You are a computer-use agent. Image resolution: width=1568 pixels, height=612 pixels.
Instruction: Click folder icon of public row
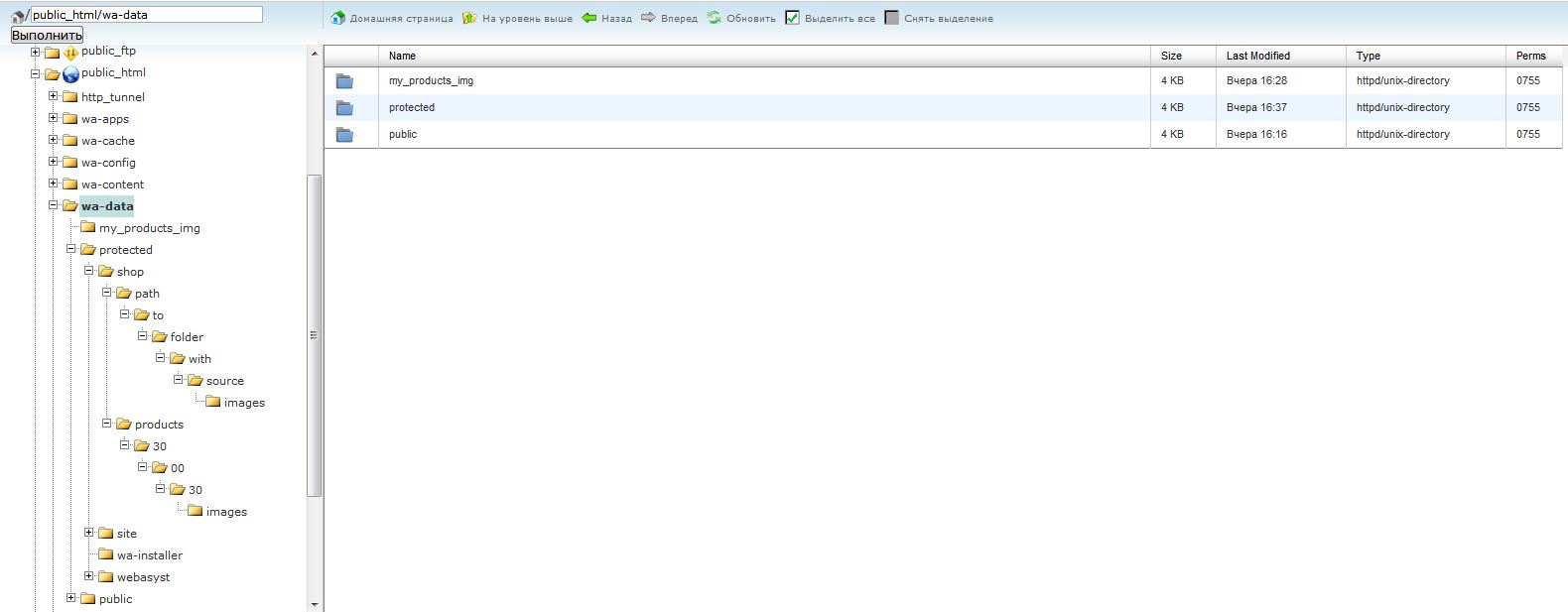coord(344,135)
